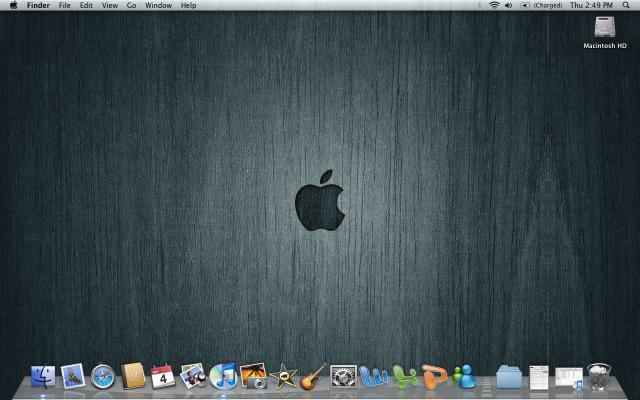
Task: Launch Microsoft PowerPoint from the Dock
Action: click(x=434, y=376)
